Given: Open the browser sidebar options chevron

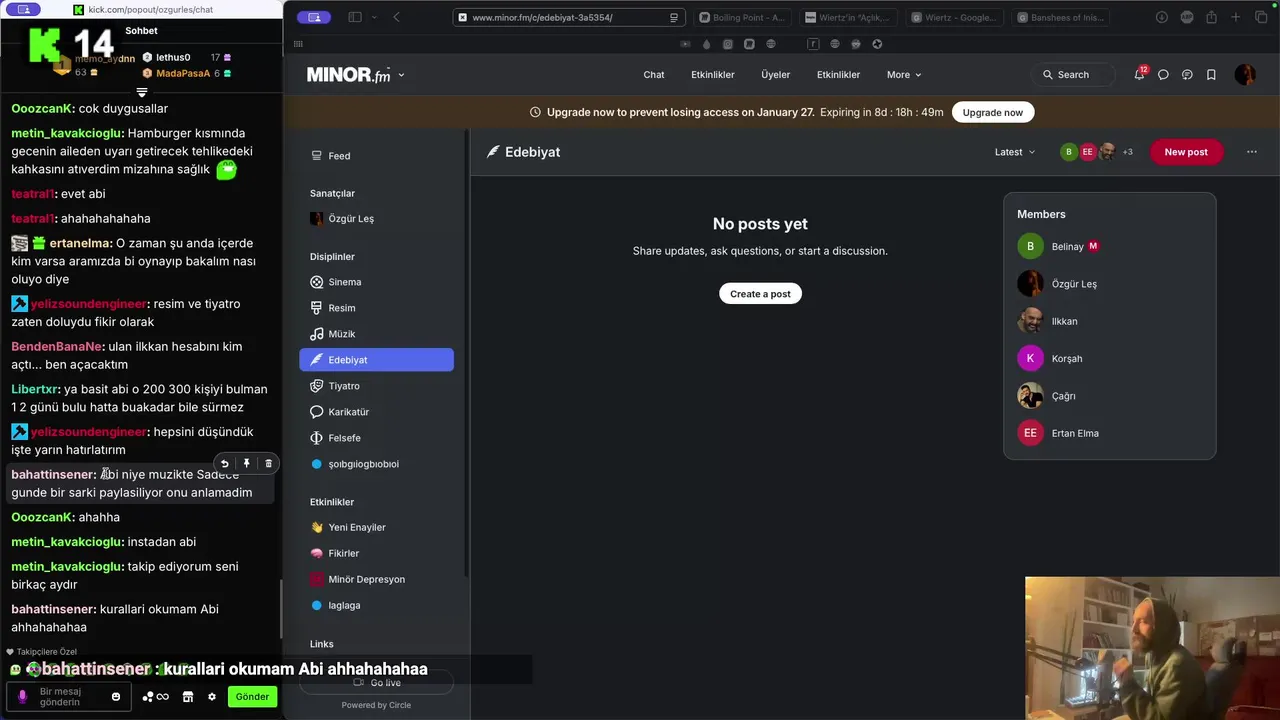Looking at the screenshot, I should tap(374, 17).
